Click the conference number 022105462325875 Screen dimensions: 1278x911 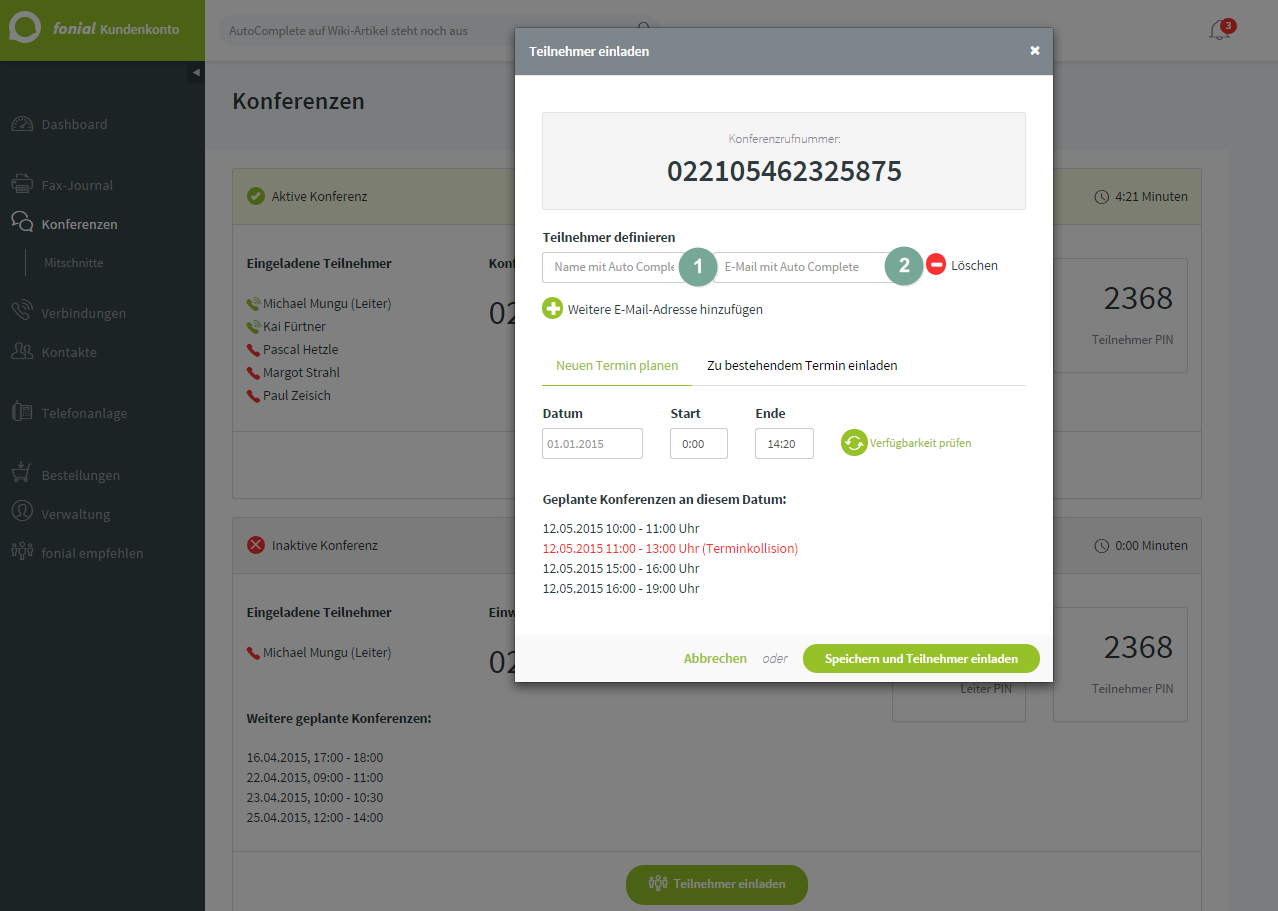click(x=784, y=171)
